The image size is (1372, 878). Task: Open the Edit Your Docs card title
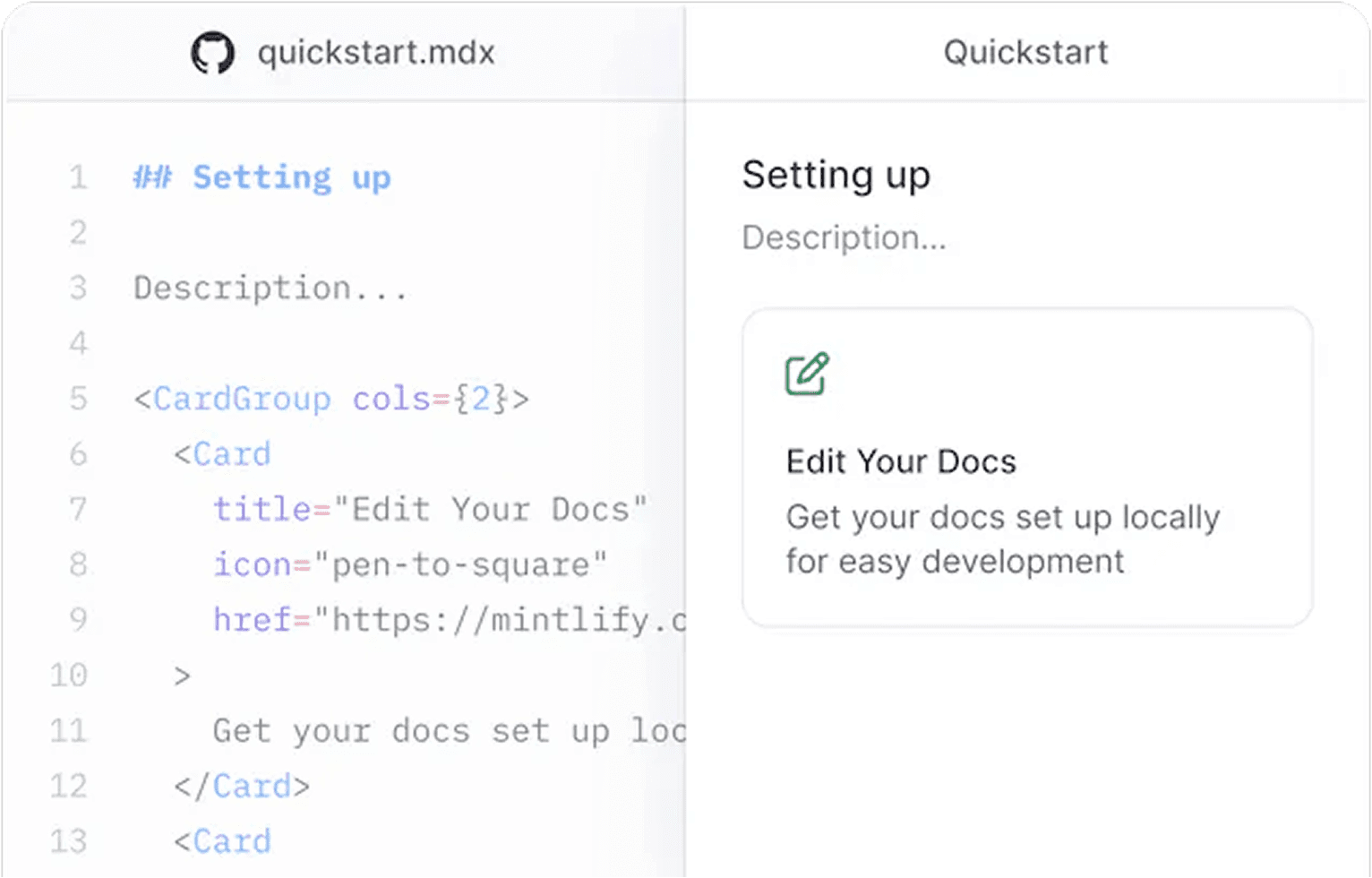tap(901, 461)
